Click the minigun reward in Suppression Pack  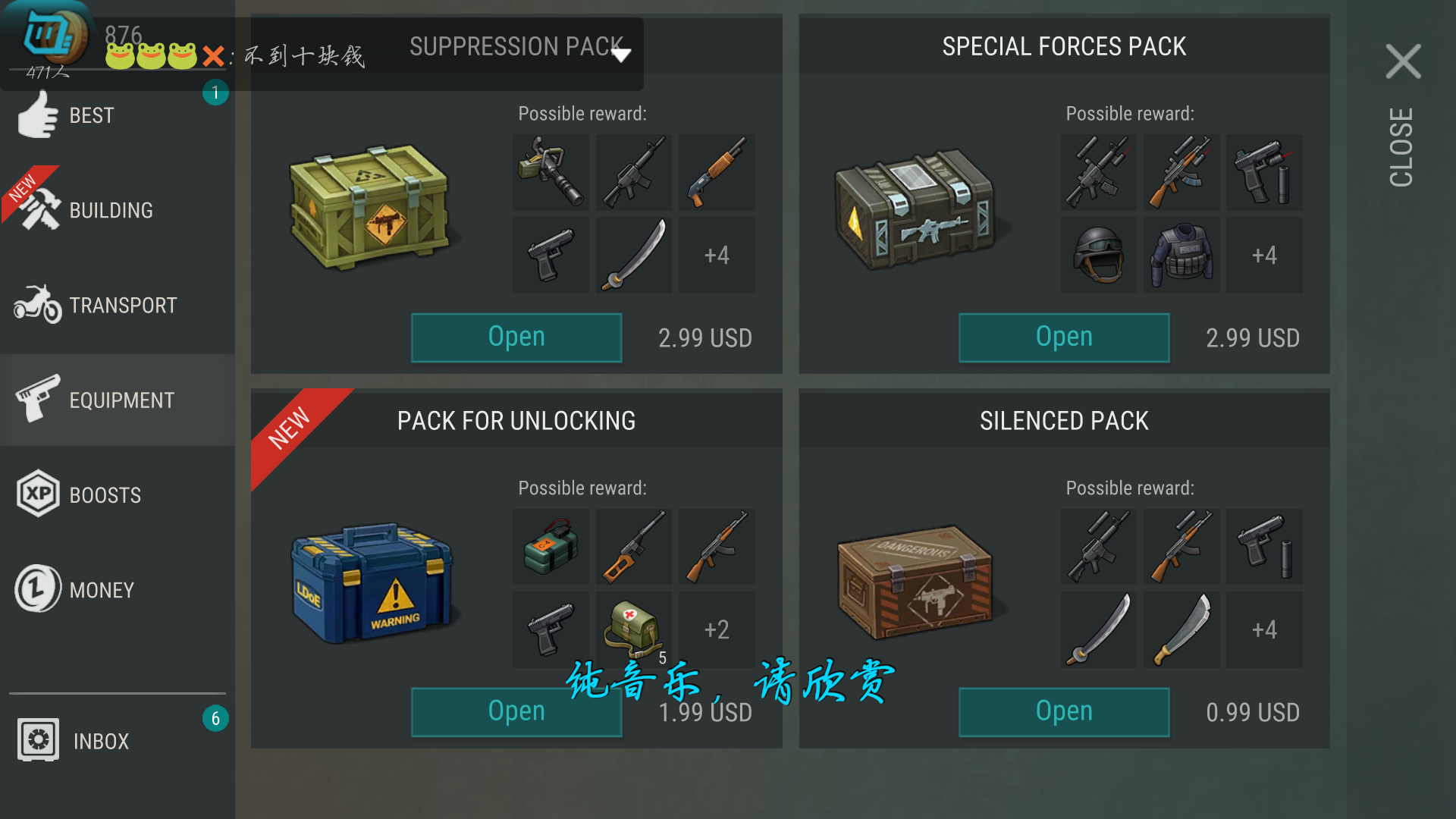(551, 172)
